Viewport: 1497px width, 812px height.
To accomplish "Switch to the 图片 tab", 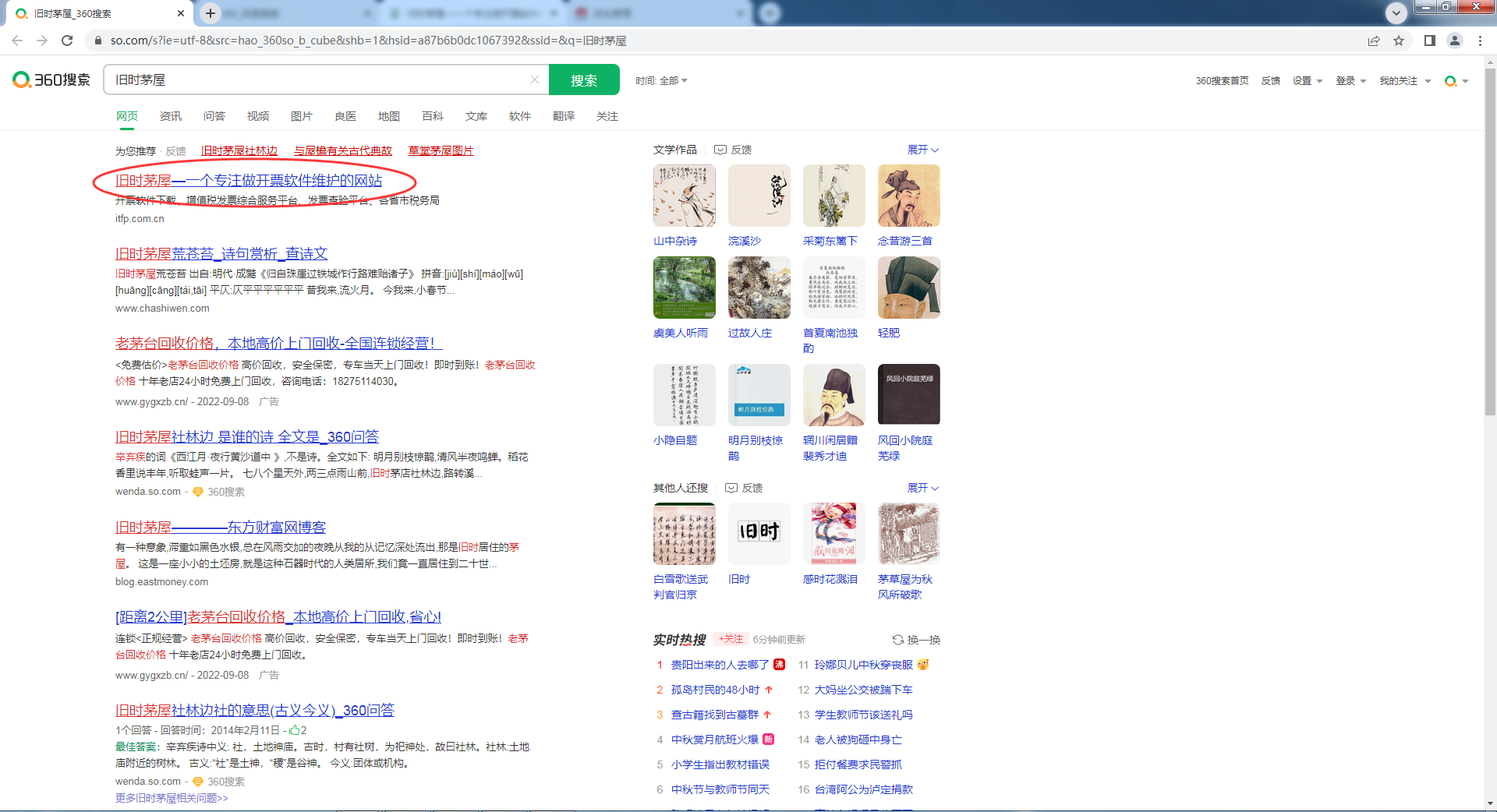I will click(x=302, y=116).
